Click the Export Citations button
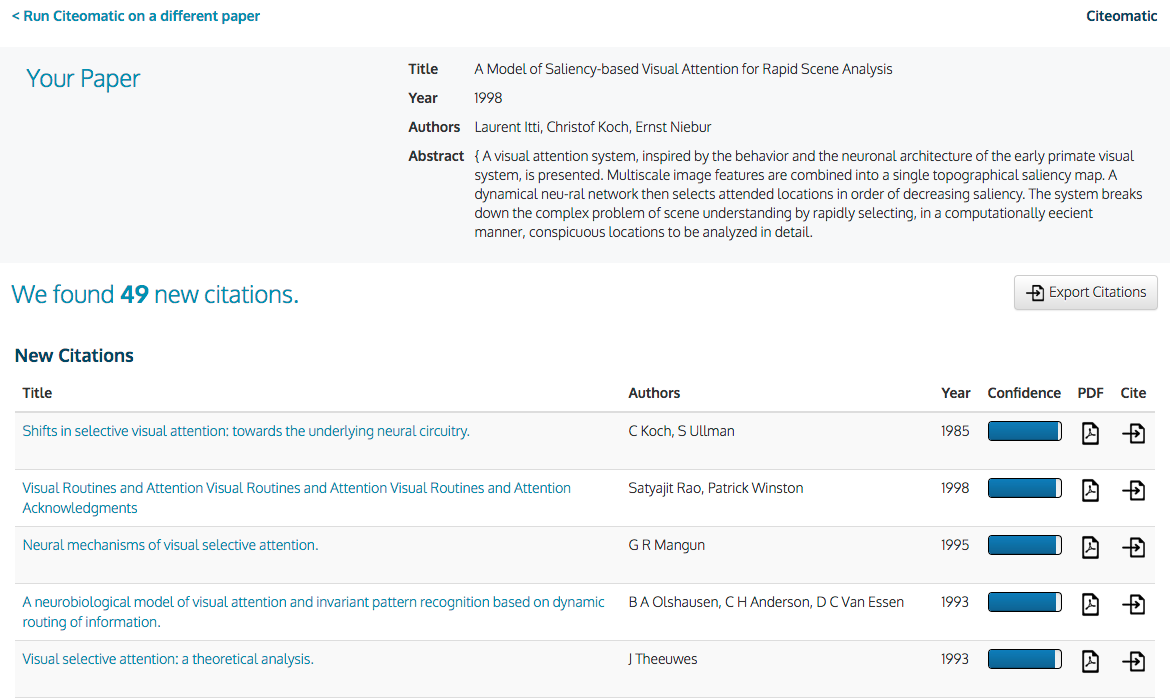 1085,292
